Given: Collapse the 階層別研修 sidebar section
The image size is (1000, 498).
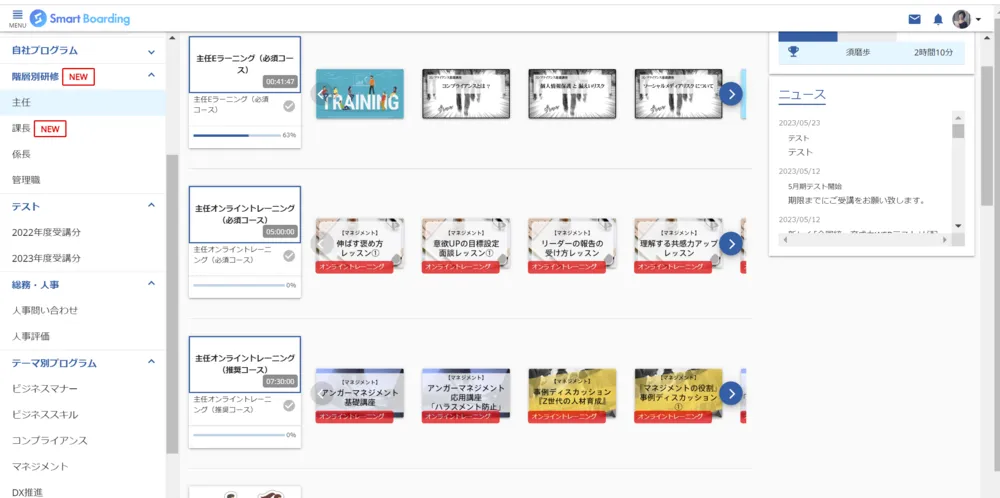Looking at the screenshot, I should click(x=151, y=76).
